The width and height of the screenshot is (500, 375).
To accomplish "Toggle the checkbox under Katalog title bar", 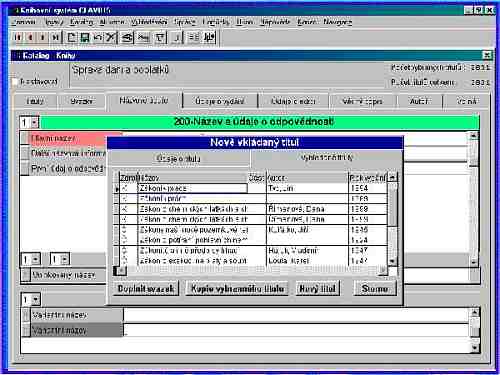I will click(x=15, y=82).
